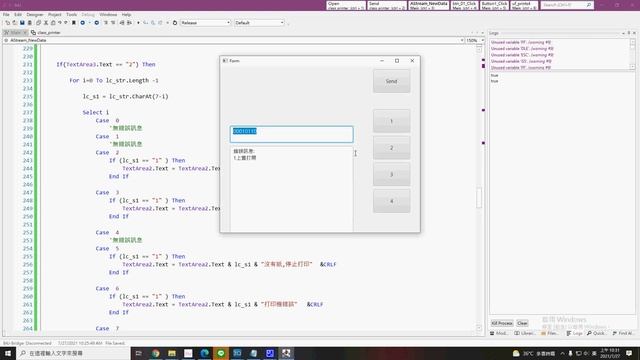Jump to AStream_NewData shortcut in the title bar

[429, 5]
